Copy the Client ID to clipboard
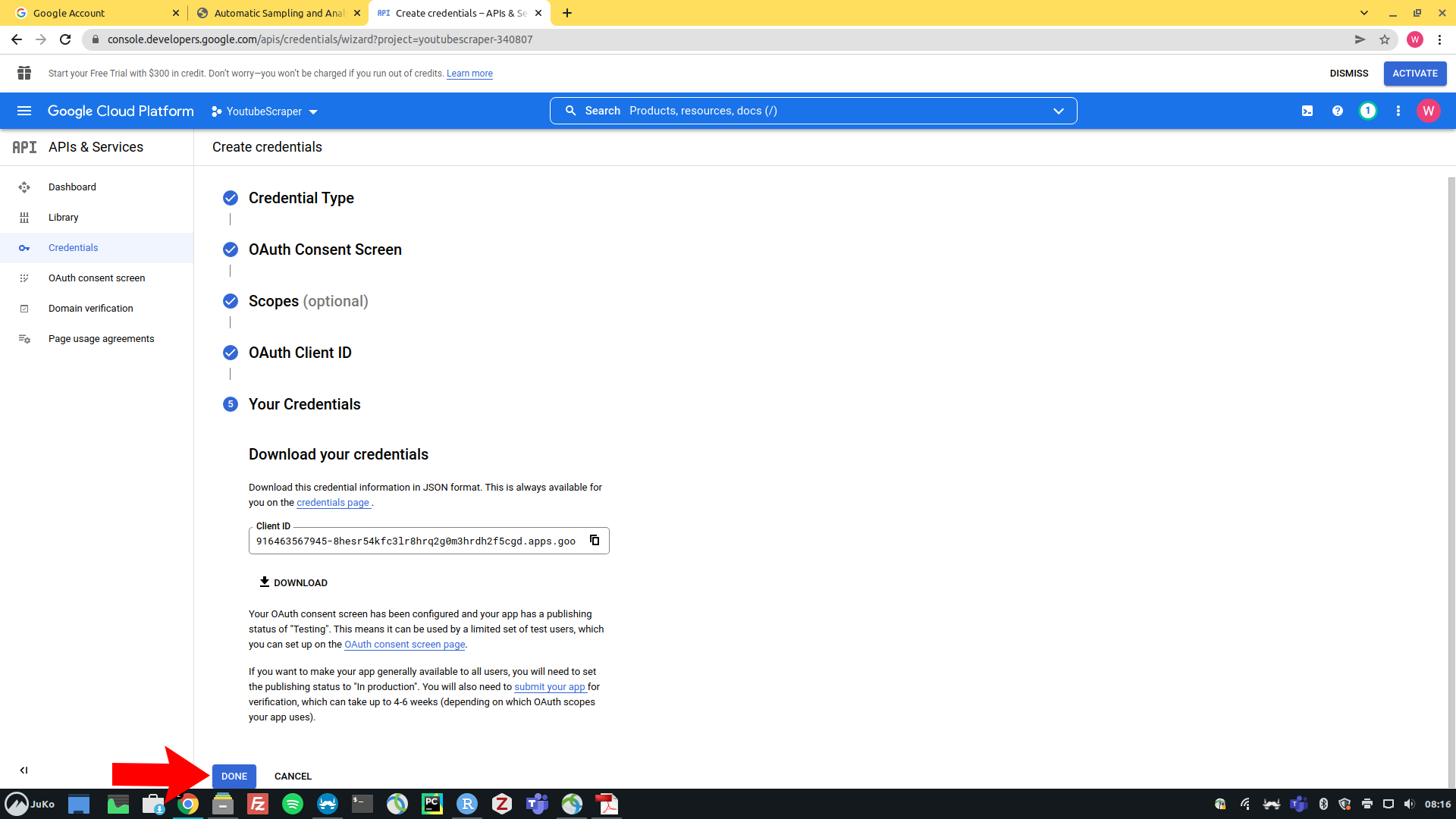Image resolution: width=1456 pixels, height=819 pixels. (595, 541)
